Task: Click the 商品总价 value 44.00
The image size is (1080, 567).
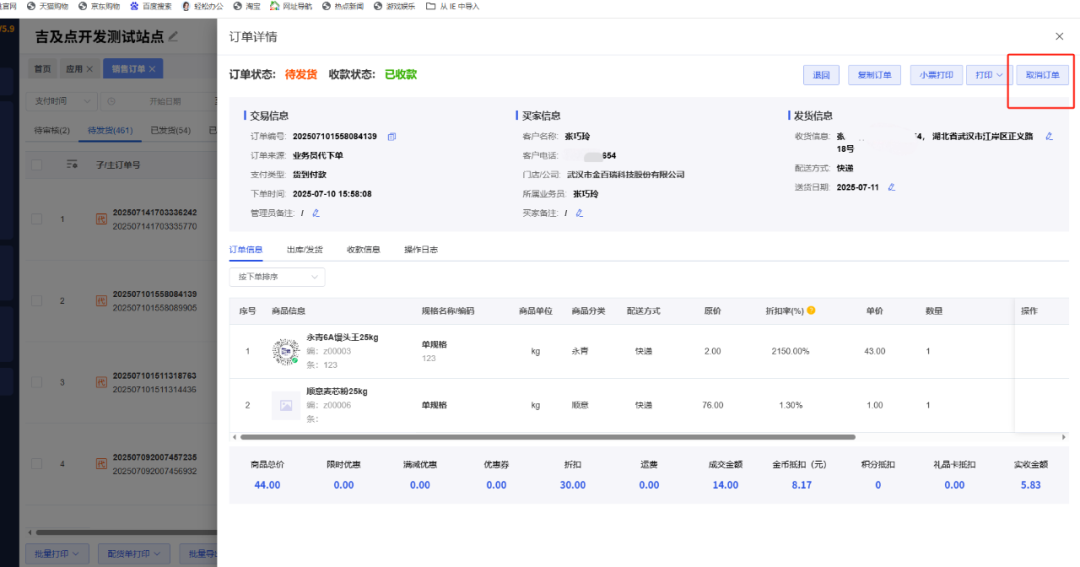Action: (x=267, y=485)
